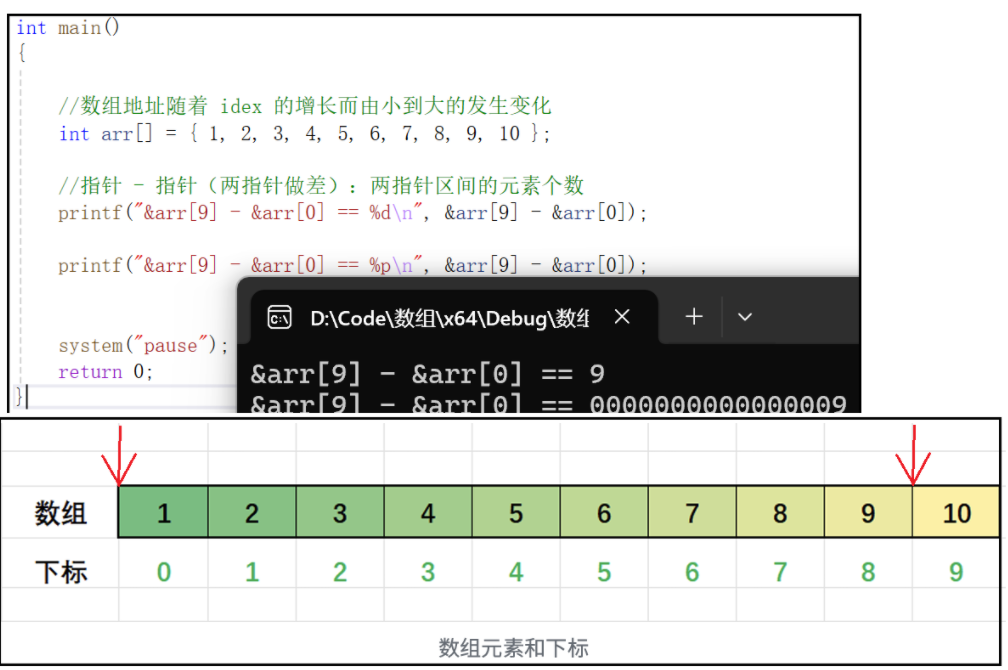Image resolution: width=1008 pixels, height=670 pixels.
Task: Click the green index 5 under 下标
Action: click(x=604, y=572)
